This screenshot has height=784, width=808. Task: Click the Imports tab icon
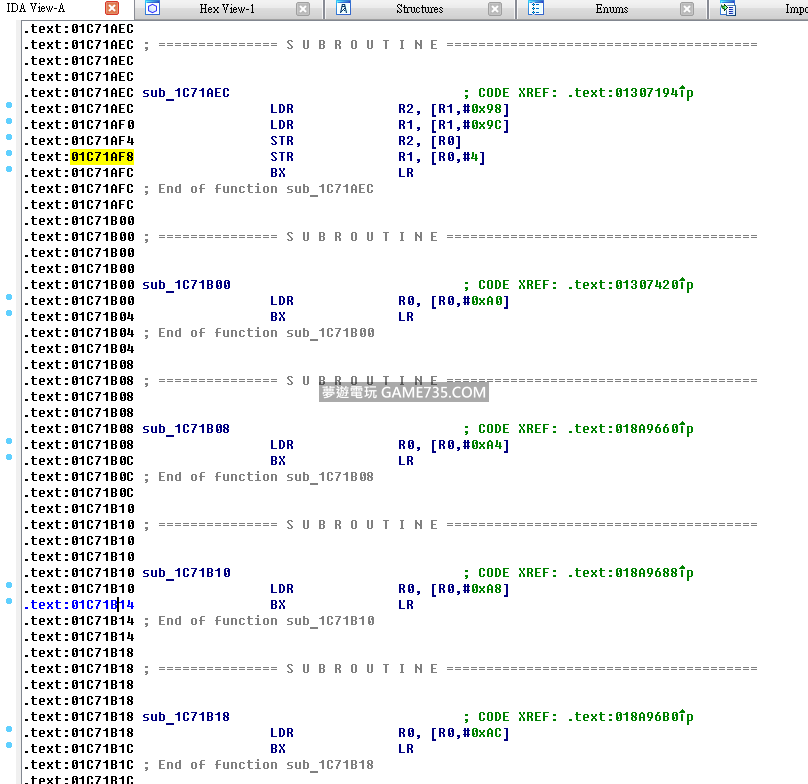[x=728, y=9]
